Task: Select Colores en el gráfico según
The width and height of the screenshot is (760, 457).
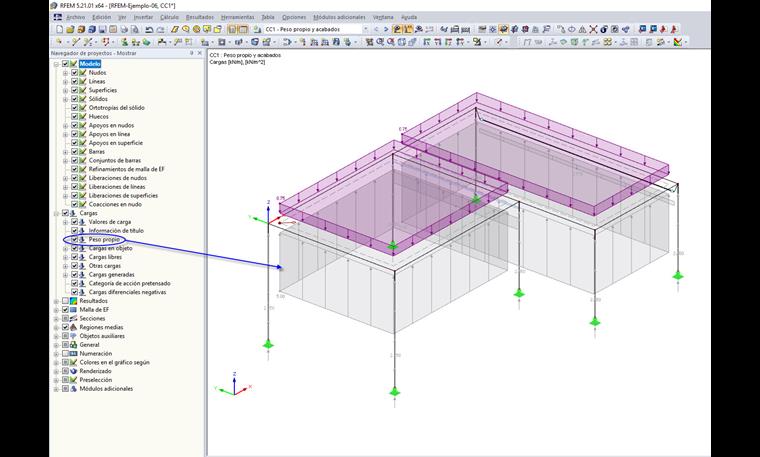Action: [114, 362]
